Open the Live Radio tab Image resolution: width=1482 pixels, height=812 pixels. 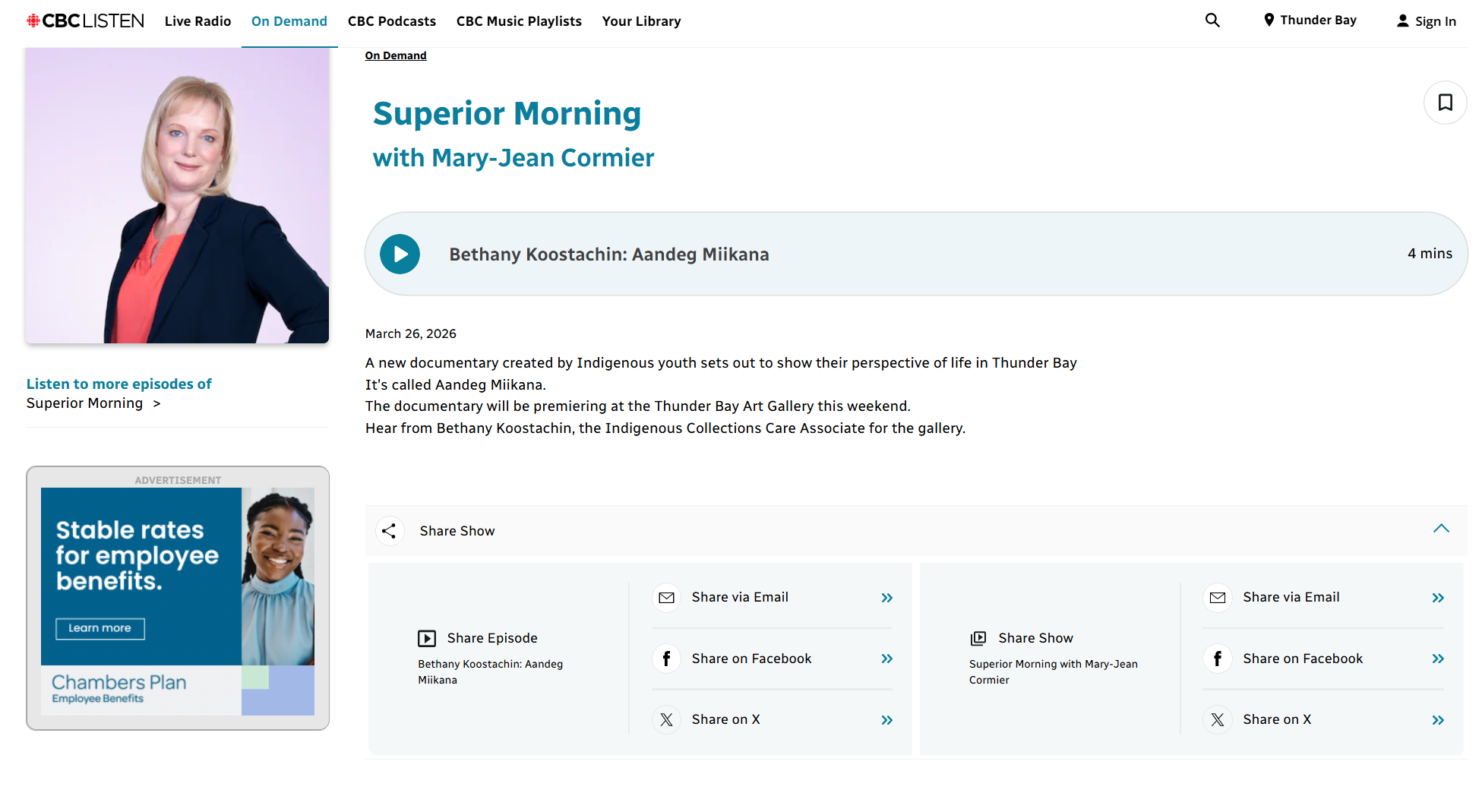[197, 21]
